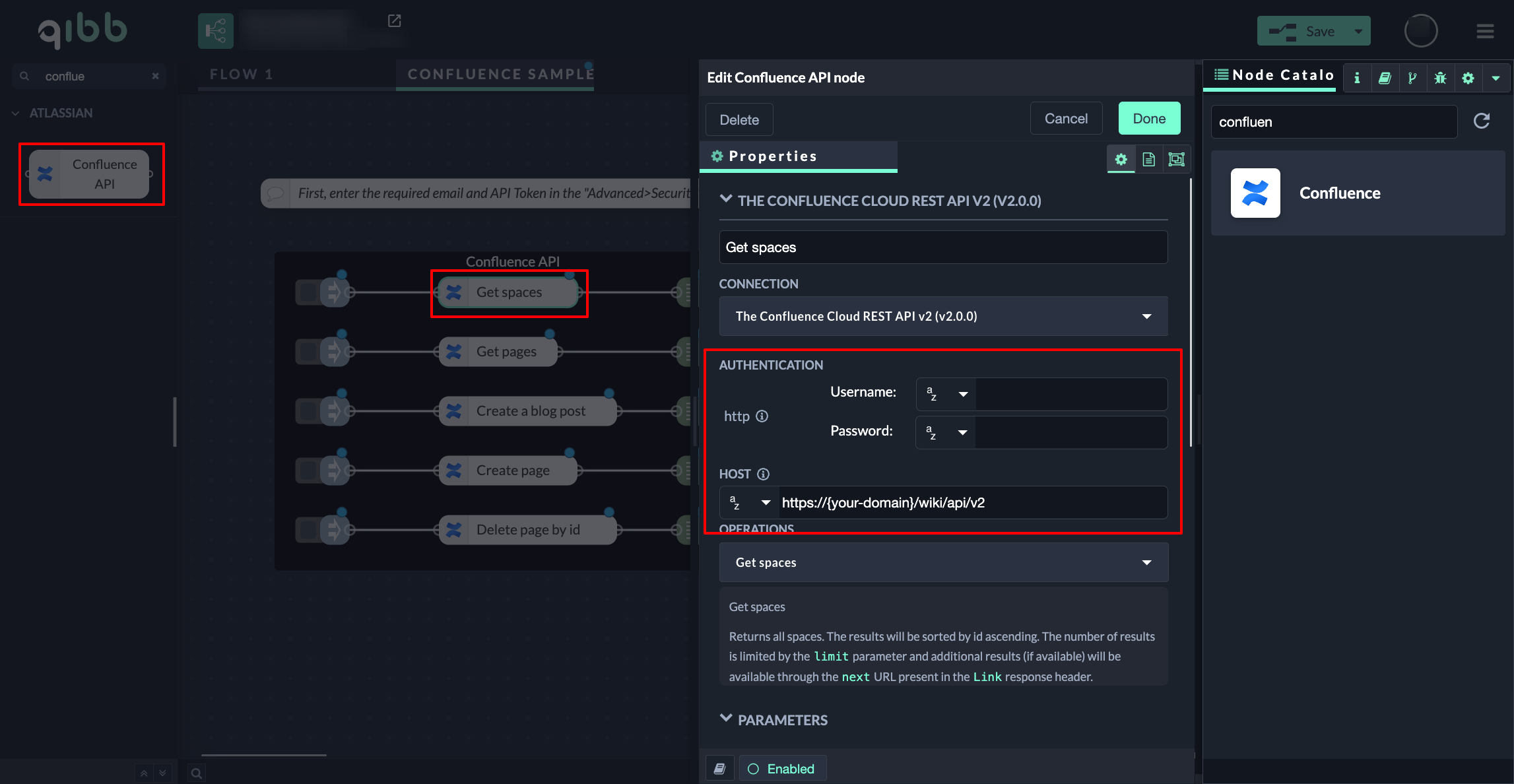Expand the Save button dropdown arrow
This screenshot has width=1514, height=784.
1358,31
